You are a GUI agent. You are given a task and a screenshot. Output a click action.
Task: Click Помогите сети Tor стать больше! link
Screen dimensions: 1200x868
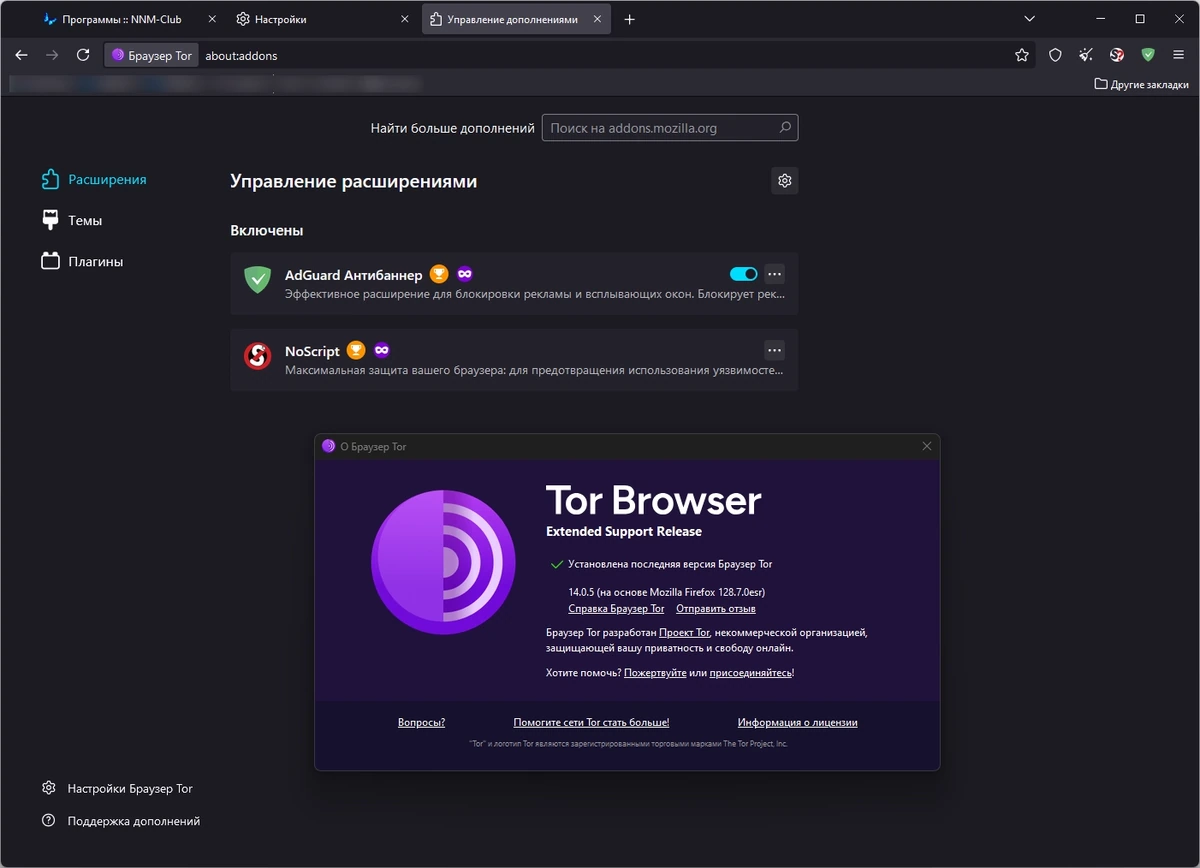pyautogui.click(x=591, y=722)
